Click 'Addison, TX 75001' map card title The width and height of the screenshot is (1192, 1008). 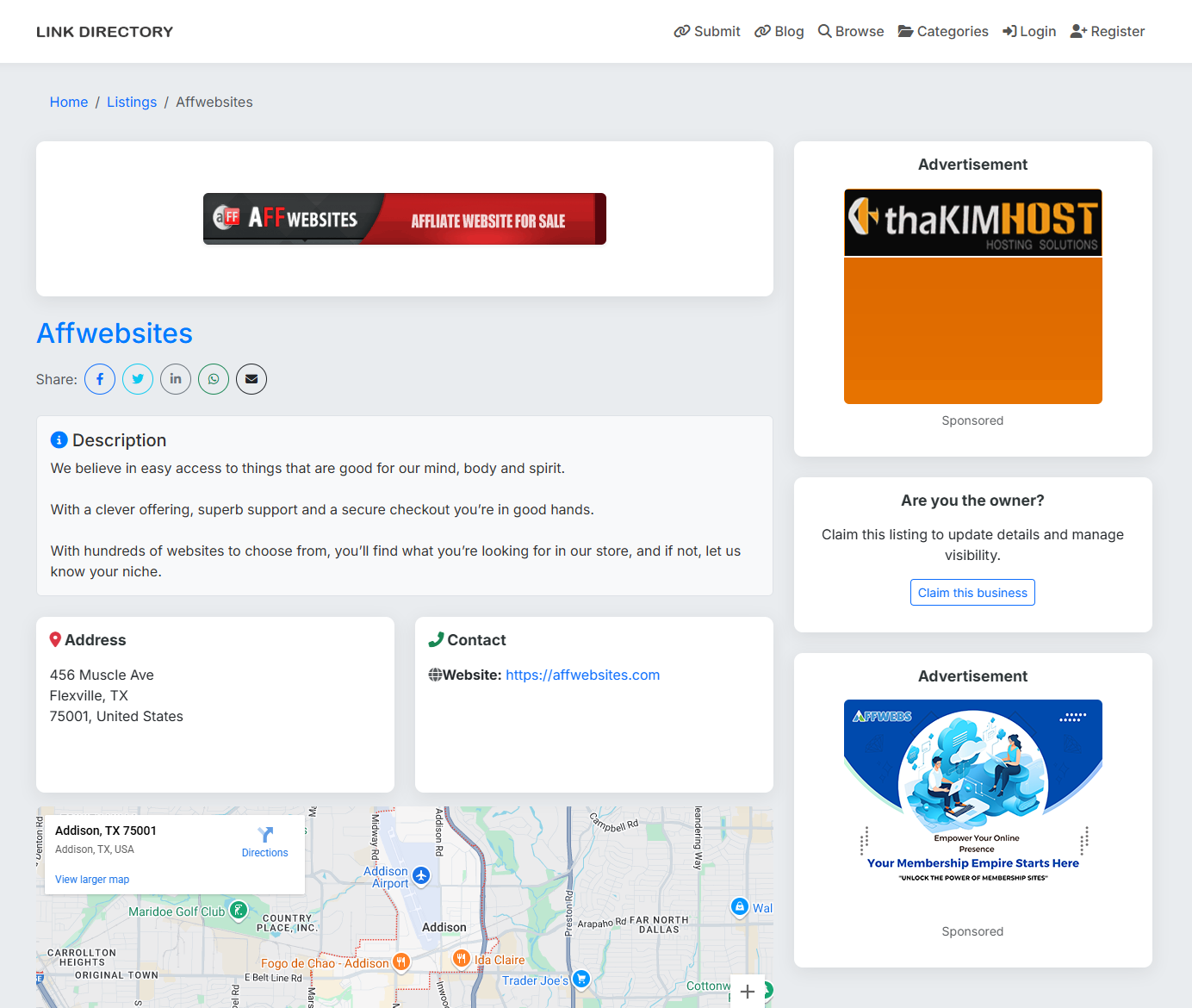106,831
